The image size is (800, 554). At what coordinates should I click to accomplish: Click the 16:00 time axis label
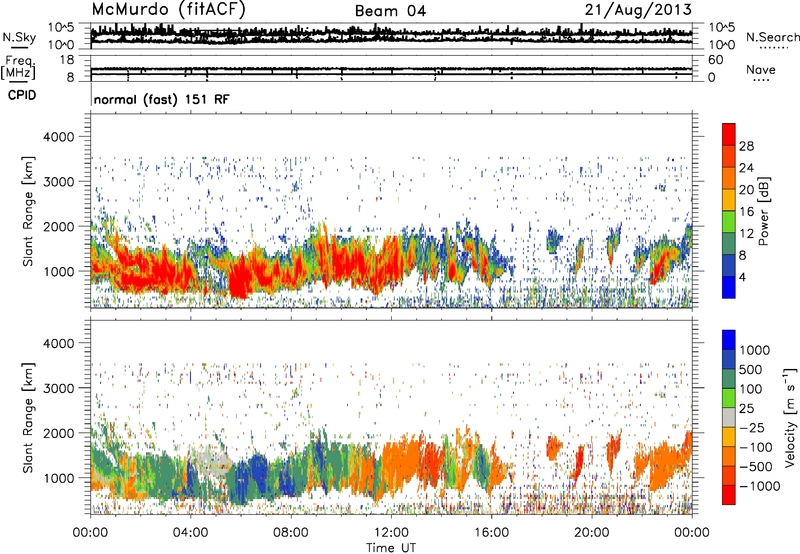tap(491, 533)
